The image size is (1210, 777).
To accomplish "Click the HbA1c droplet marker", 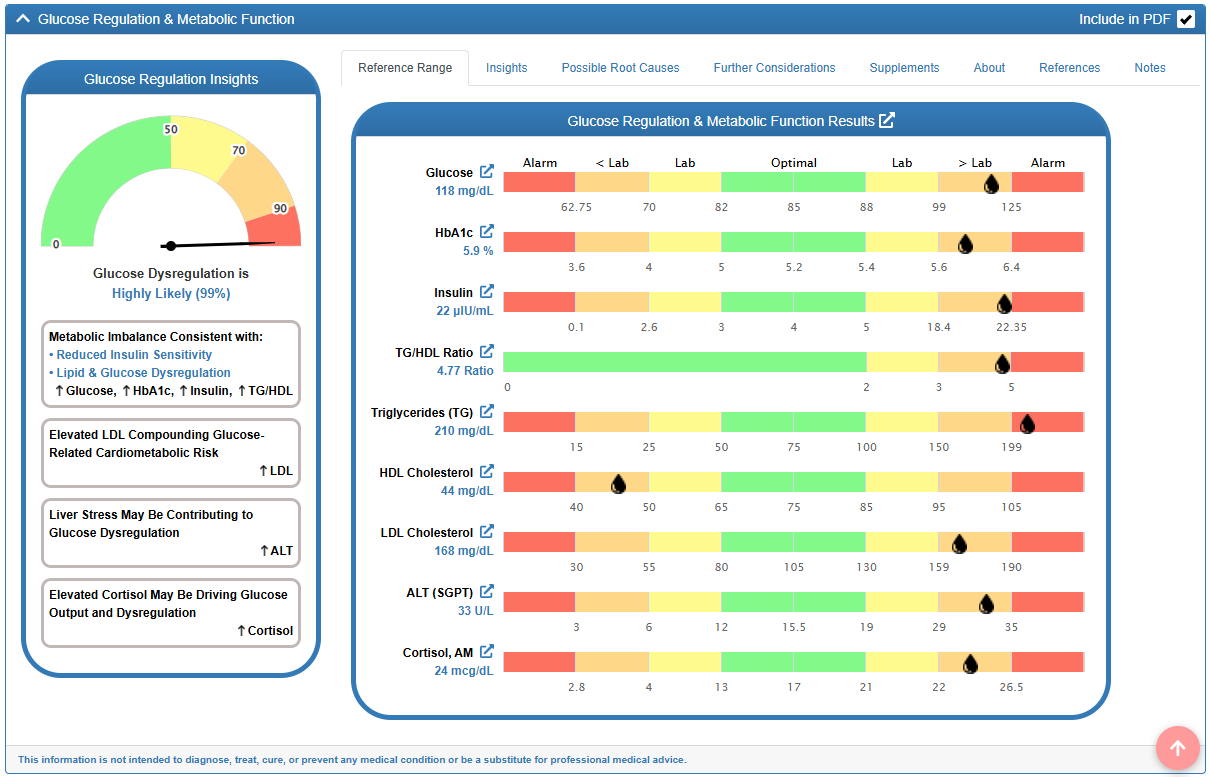I will (965, 244).
